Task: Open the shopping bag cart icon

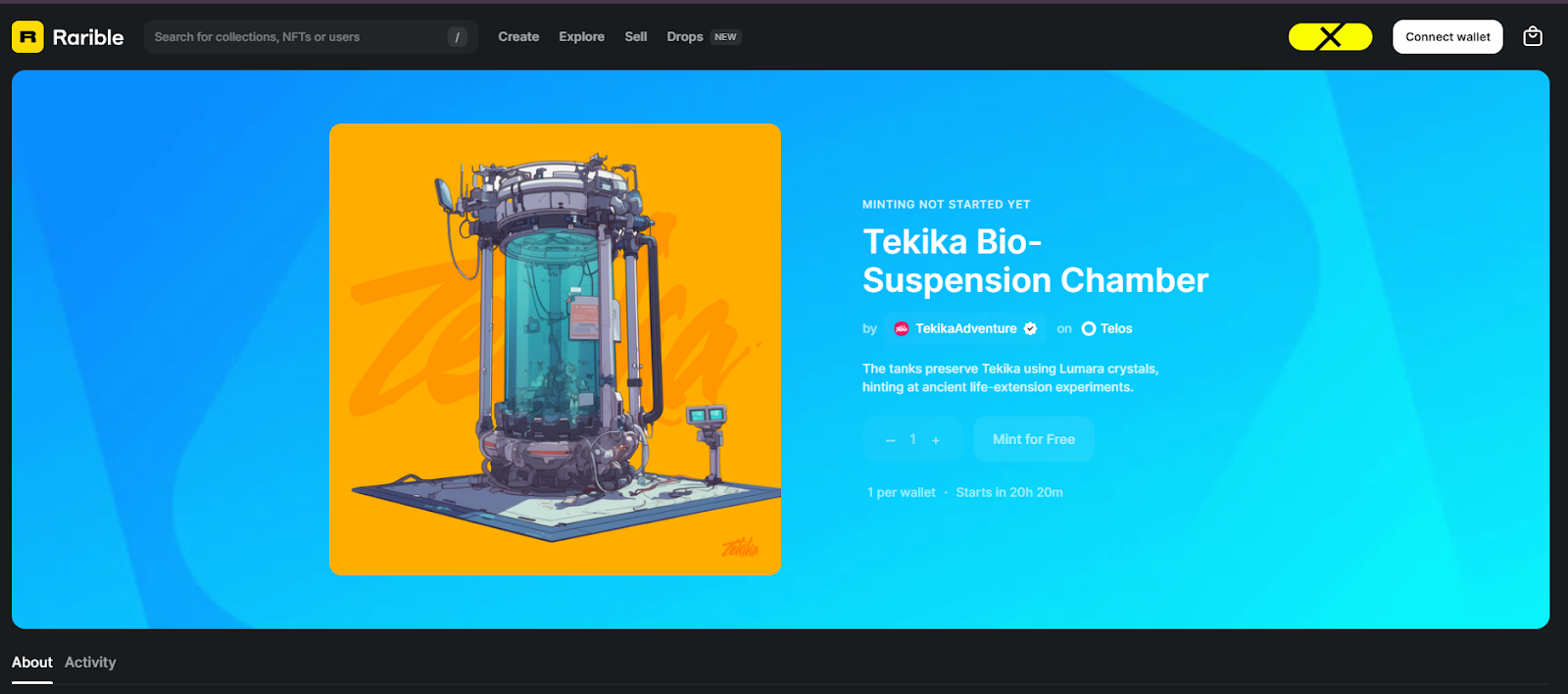Action: click(1533, 37)
